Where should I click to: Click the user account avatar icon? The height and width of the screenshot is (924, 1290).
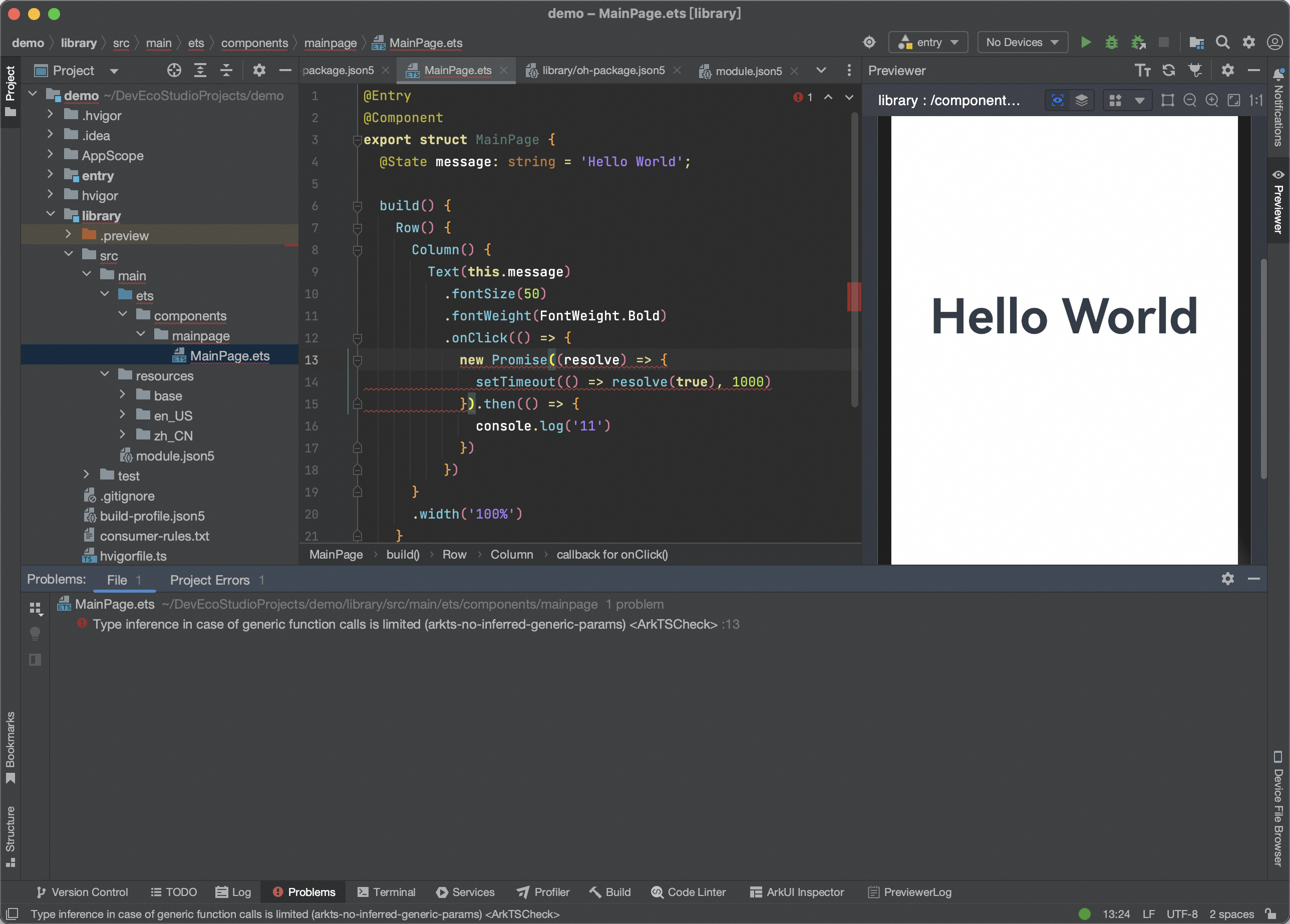(x=1274, y=42)
